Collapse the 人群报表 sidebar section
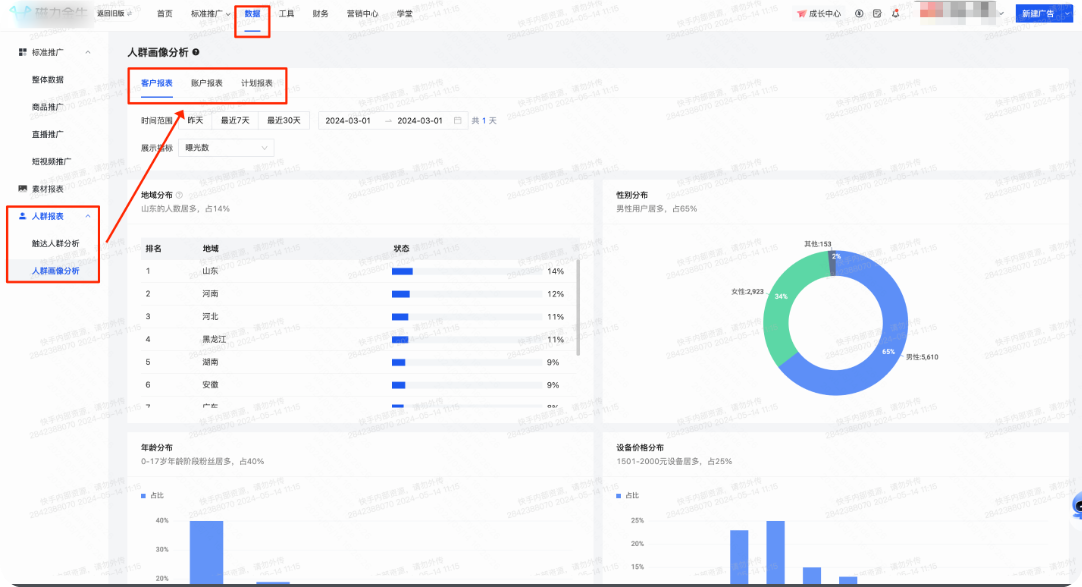The height and width of the screenshot is (587, 1082). click(x=88, y=216)
